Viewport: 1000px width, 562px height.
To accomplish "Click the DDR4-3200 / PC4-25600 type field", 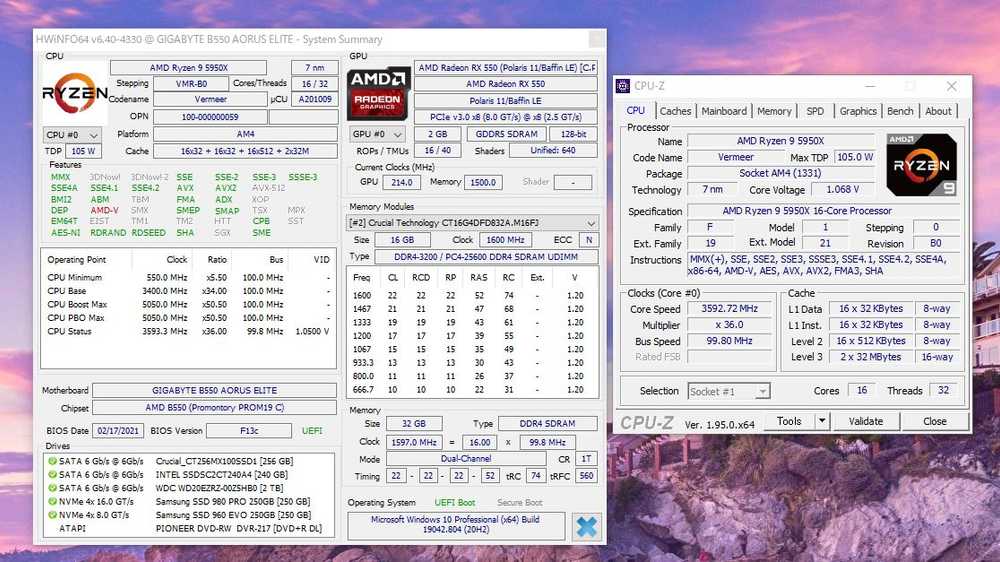I will pyautogui.click(x=487, y=256).
